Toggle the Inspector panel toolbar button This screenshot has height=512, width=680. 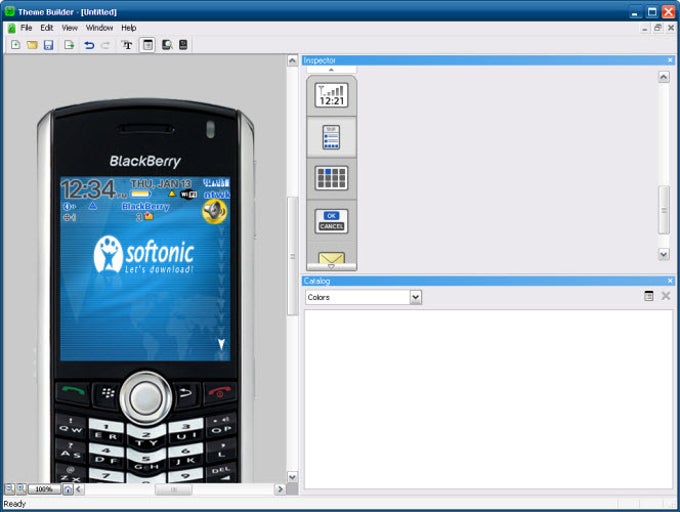(148, 45)
